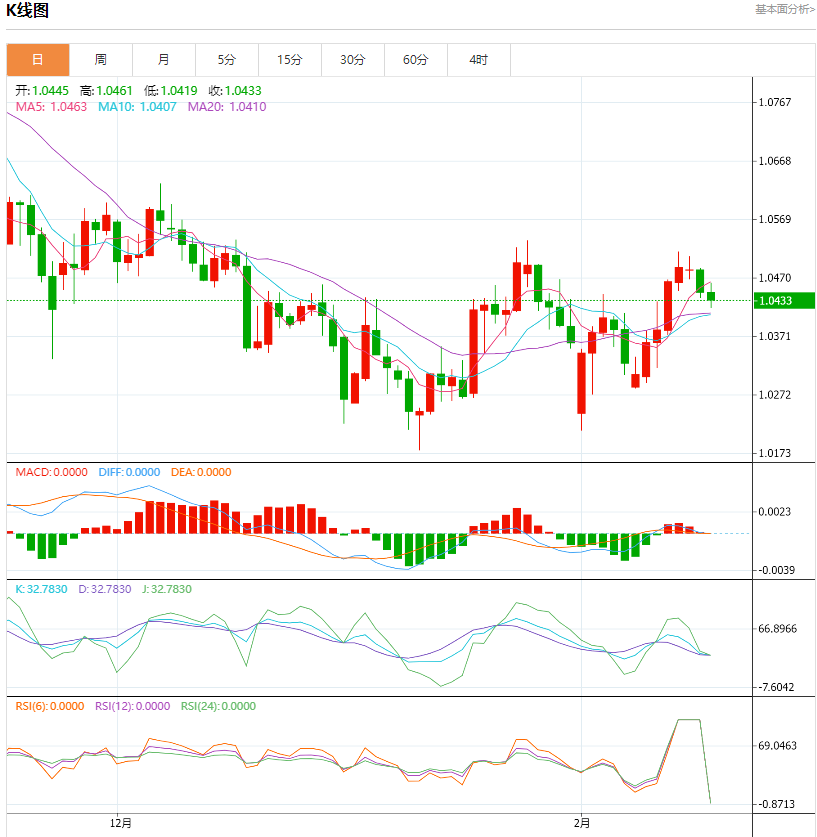The width and height of the screenshot is (817, 837).
Task: Click the RSI(12):0.0000 label
Action: 132,706
